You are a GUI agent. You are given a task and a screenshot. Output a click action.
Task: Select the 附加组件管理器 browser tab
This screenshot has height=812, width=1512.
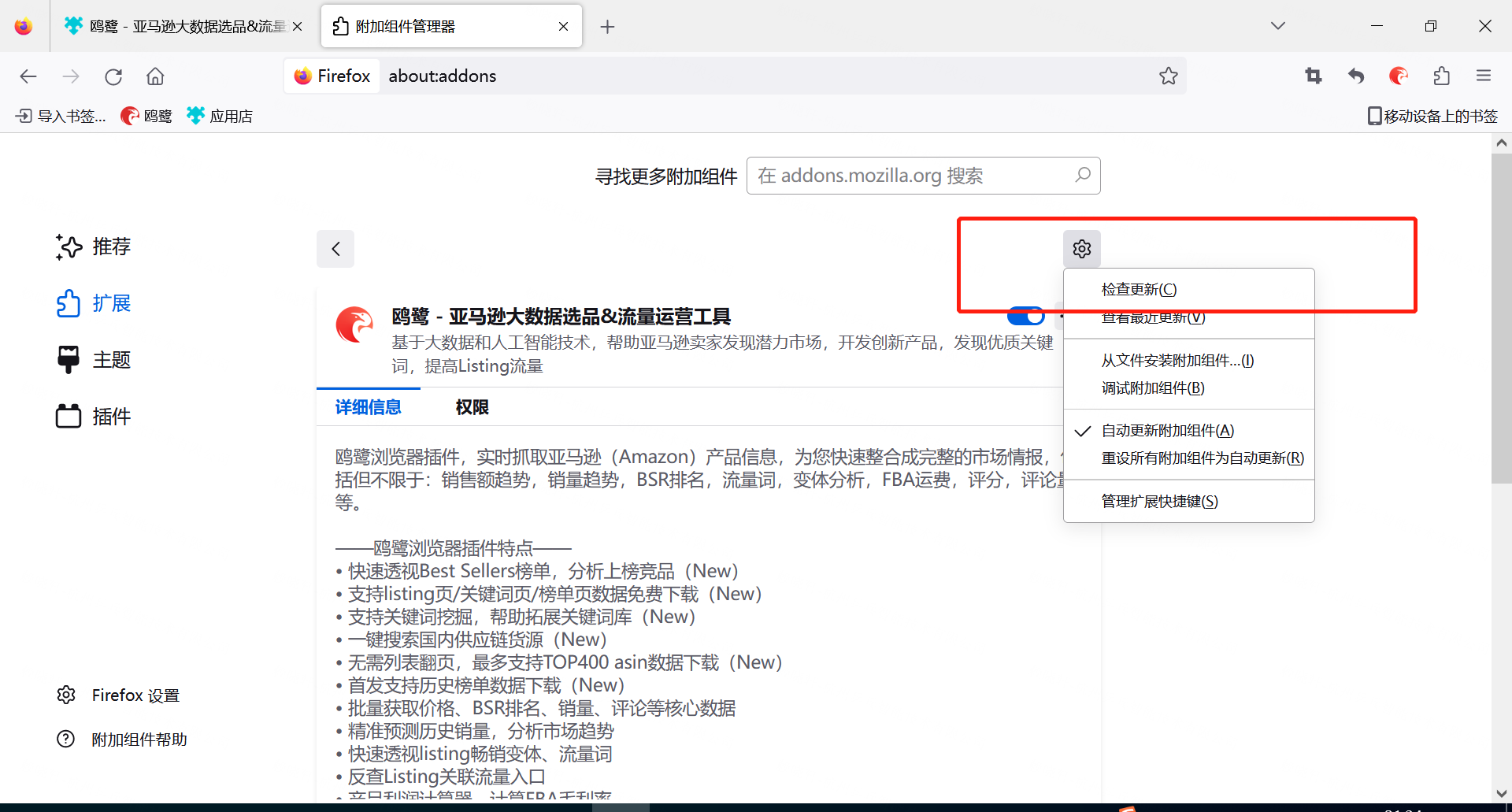pos(451,27)
